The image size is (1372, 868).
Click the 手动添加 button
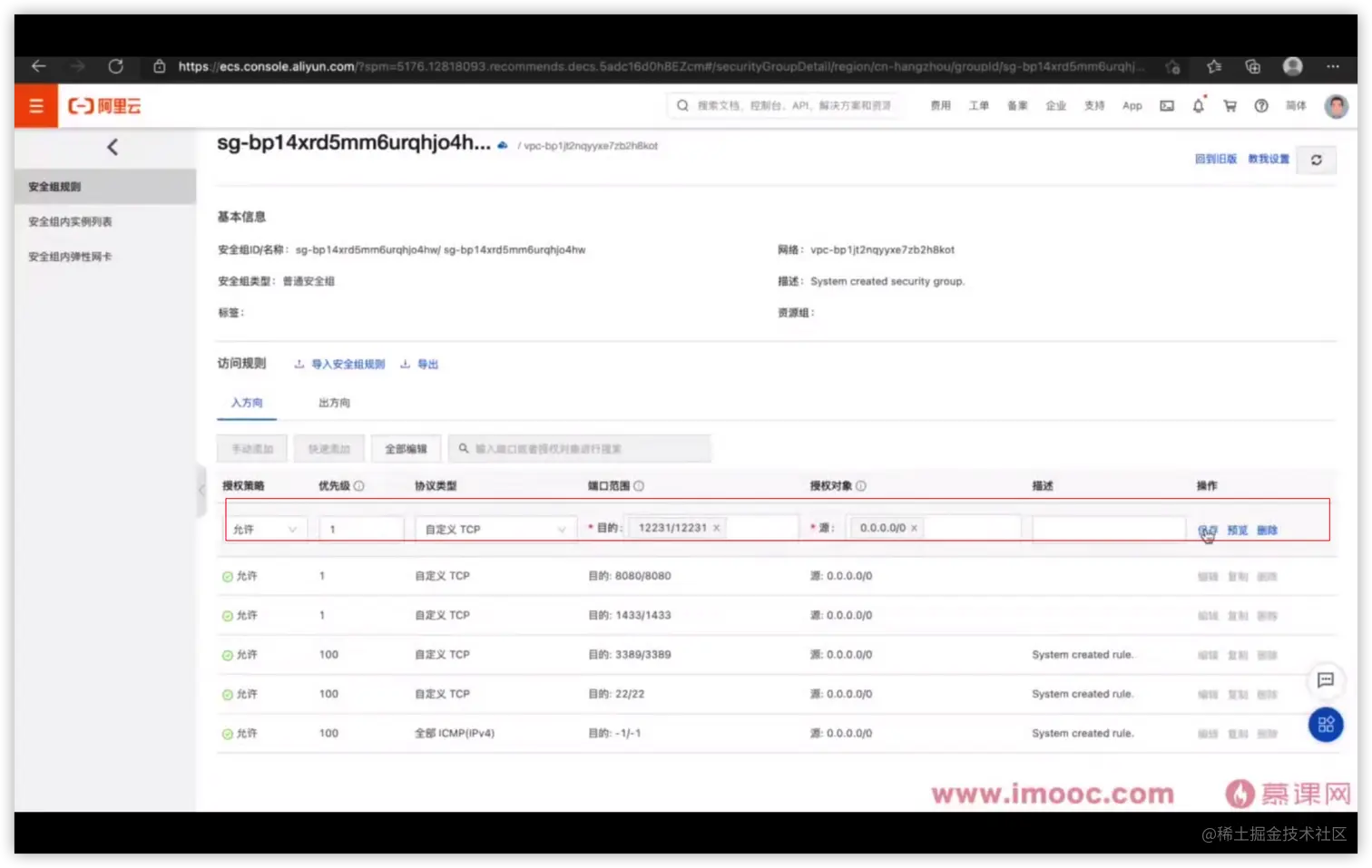(252, 449)
